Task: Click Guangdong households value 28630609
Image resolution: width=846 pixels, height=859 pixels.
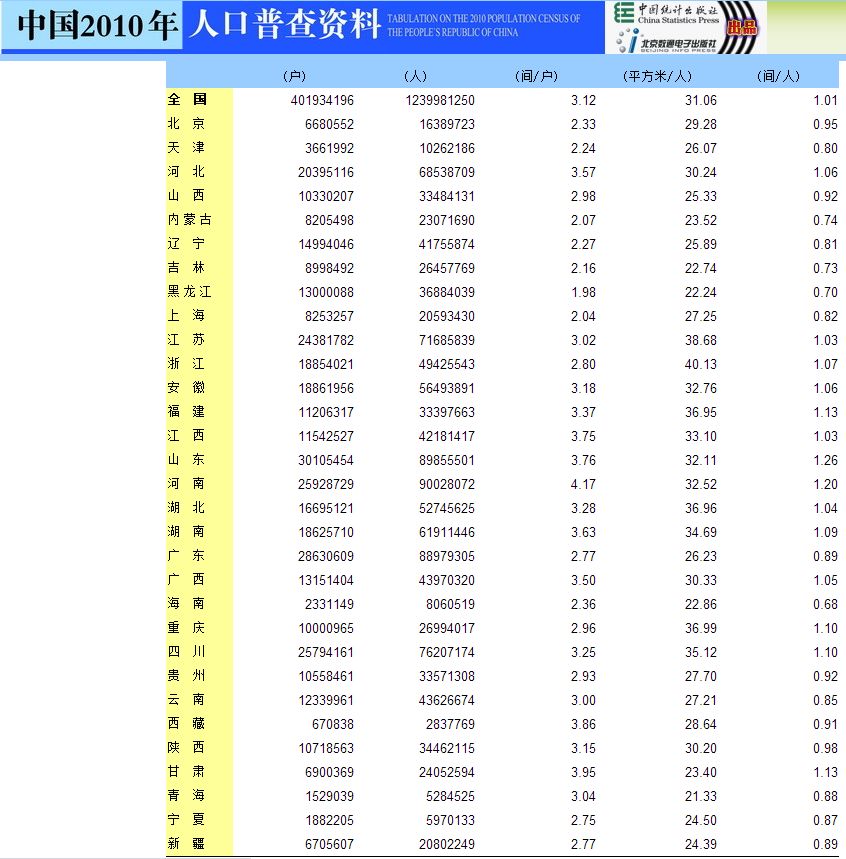Action: click(326, 557)
